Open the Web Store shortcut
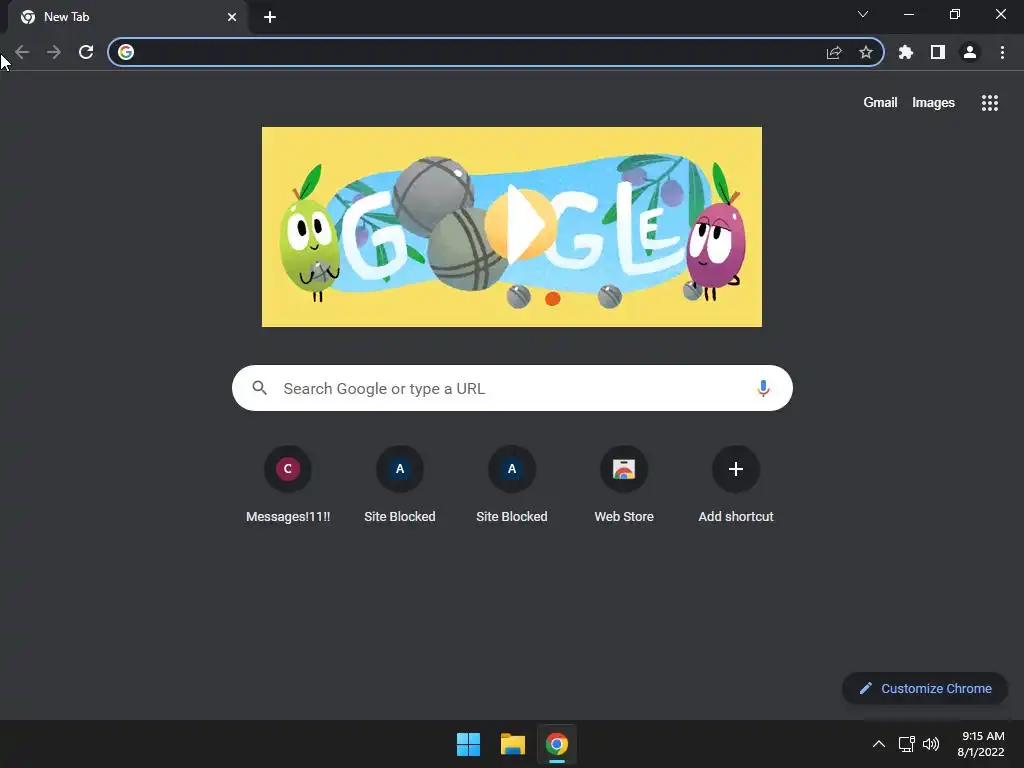Viewport: 1024px width, 768px height. click(624, 485)
